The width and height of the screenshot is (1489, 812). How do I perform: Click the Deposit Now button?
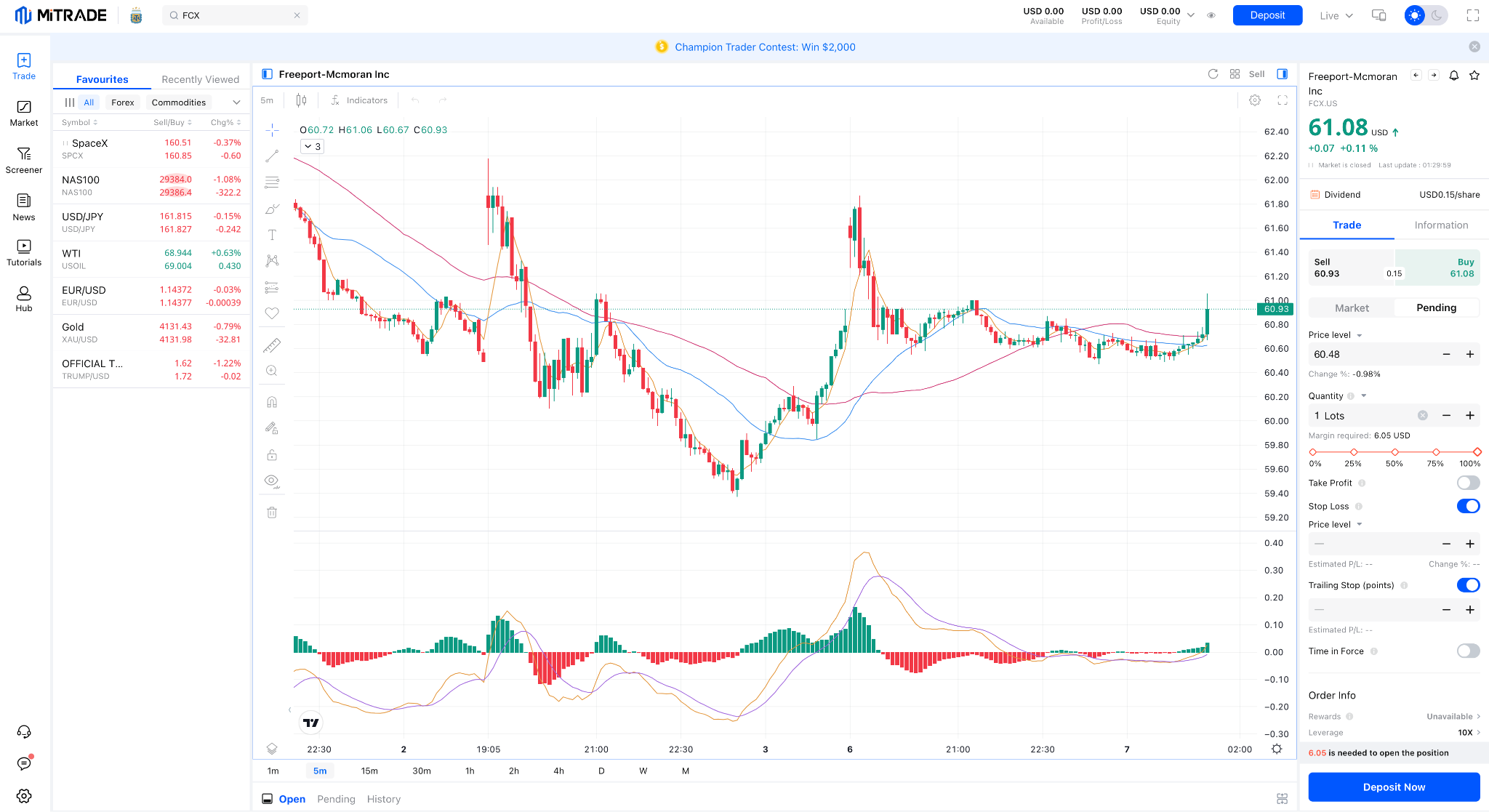coord(1394,787)
